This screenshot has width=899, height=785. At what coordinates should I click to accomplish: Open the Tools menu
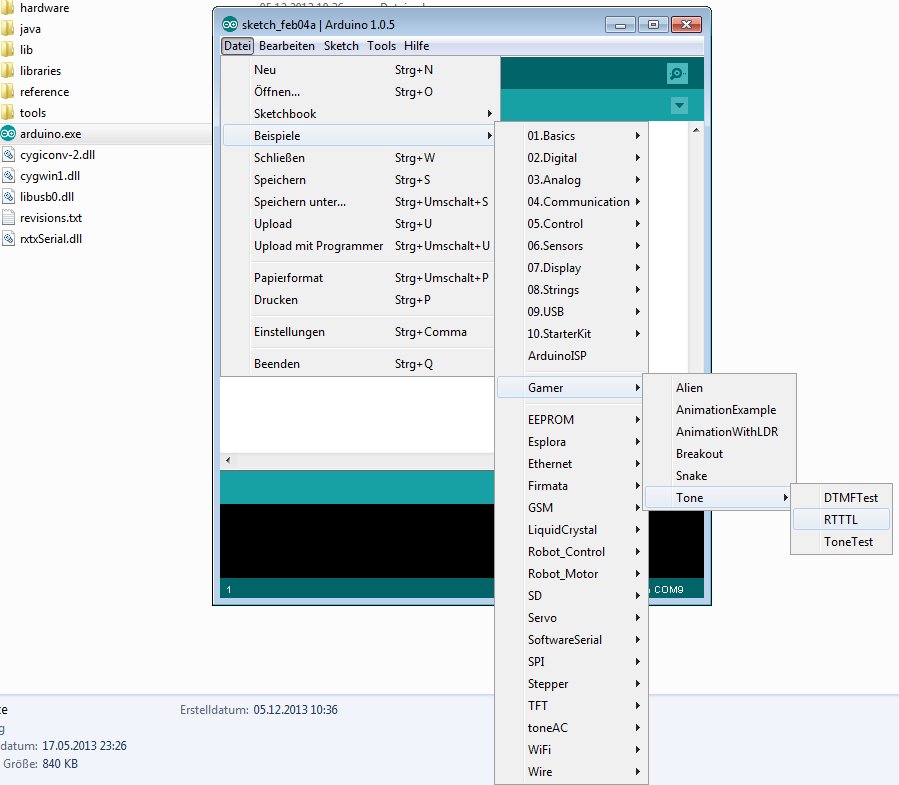[x=381, y=46]
